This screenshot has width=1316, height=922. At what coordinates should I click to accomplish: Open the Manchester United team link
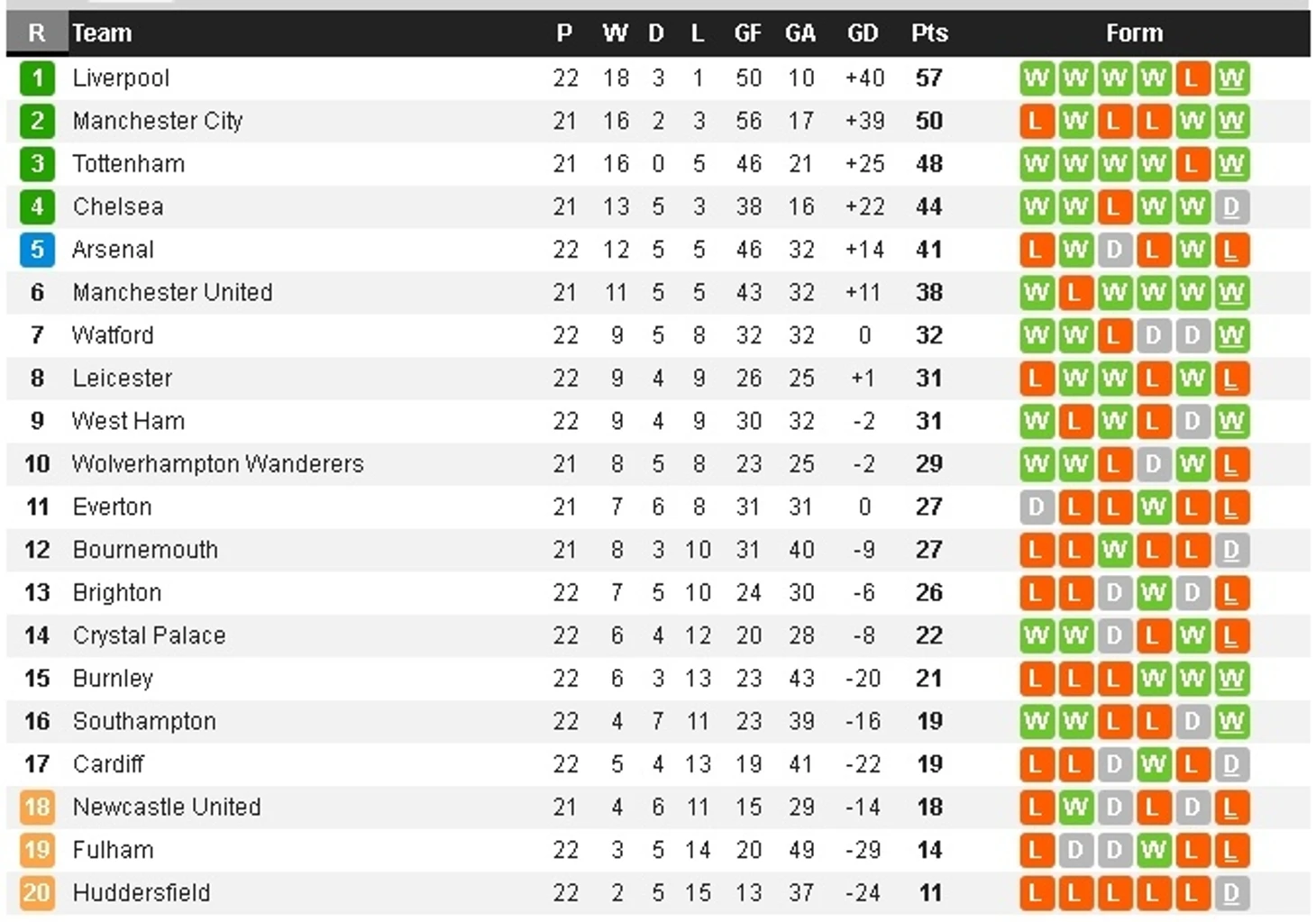click(172, 292)
